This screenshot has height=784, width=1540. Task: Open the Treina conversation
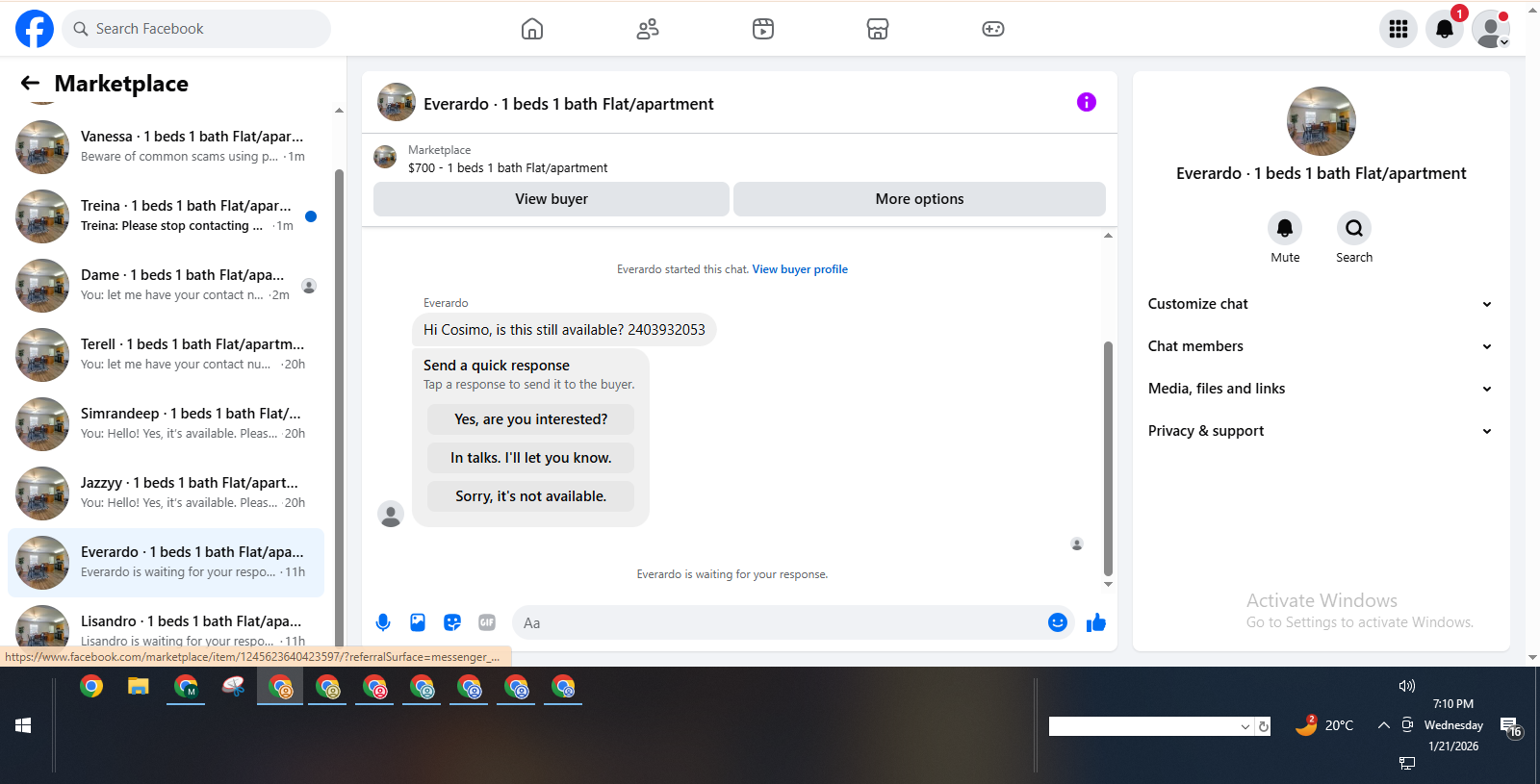166,216
